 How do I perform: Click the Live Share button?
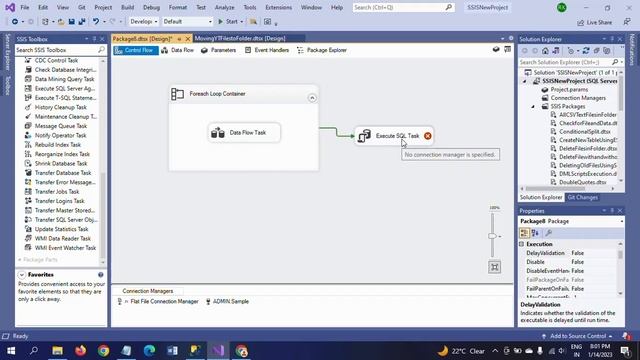coord(594,22)
